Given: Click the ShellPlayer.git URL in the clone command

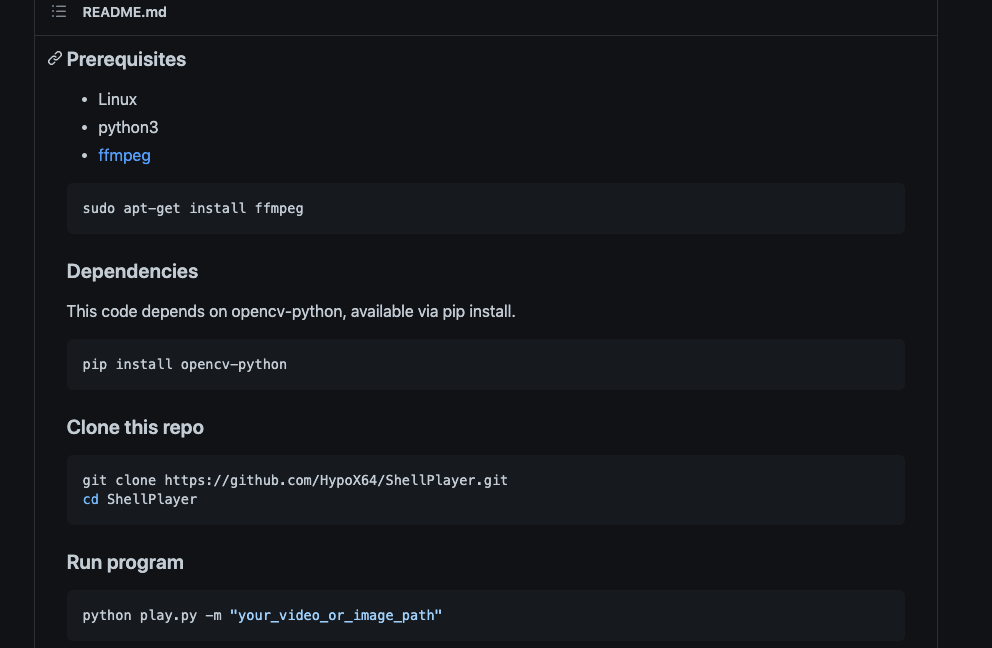Looking at the screenshot, I should click(x=336, y=480).
